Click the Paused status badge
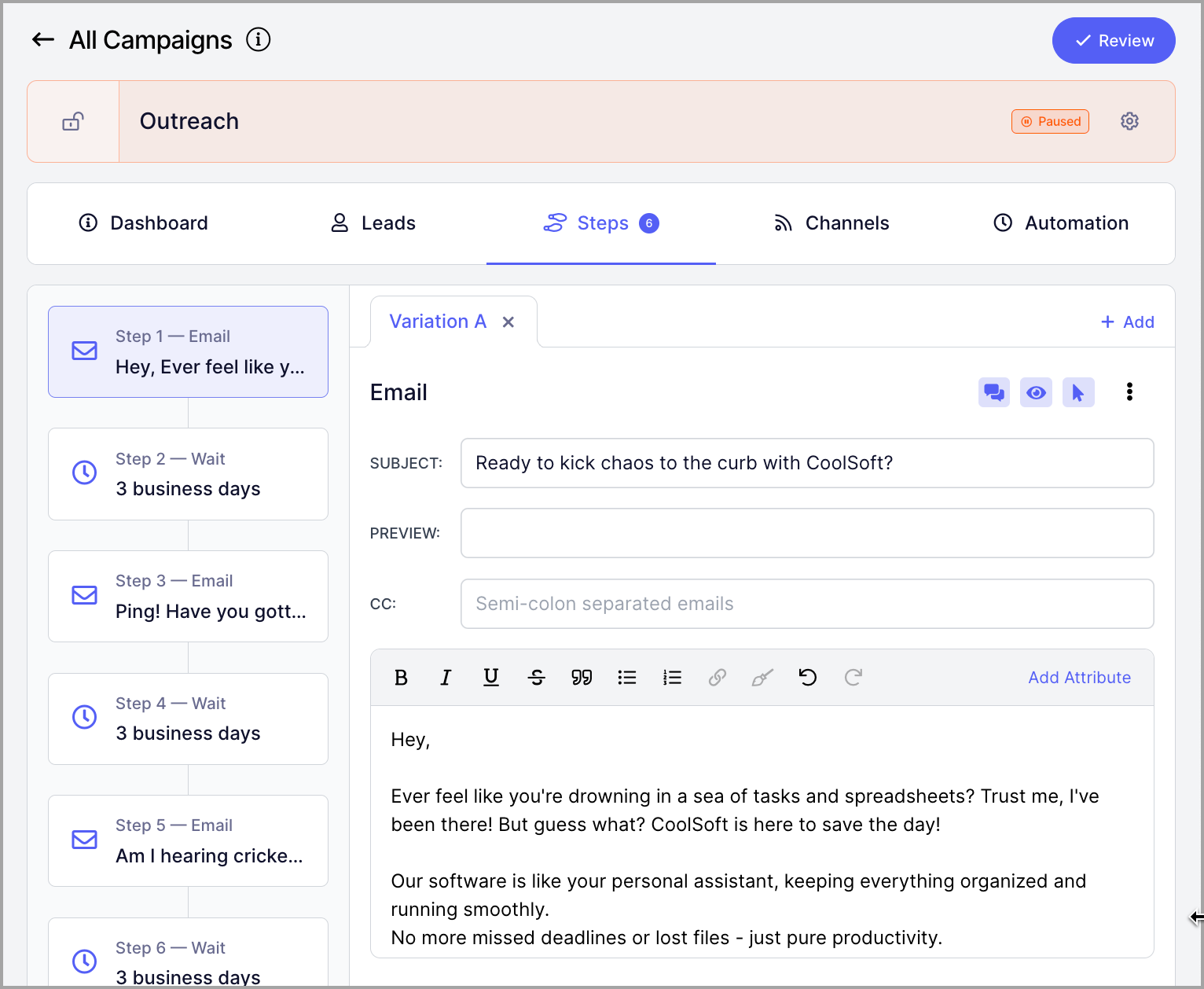 pyautogui.click(x=1050, y=121)
